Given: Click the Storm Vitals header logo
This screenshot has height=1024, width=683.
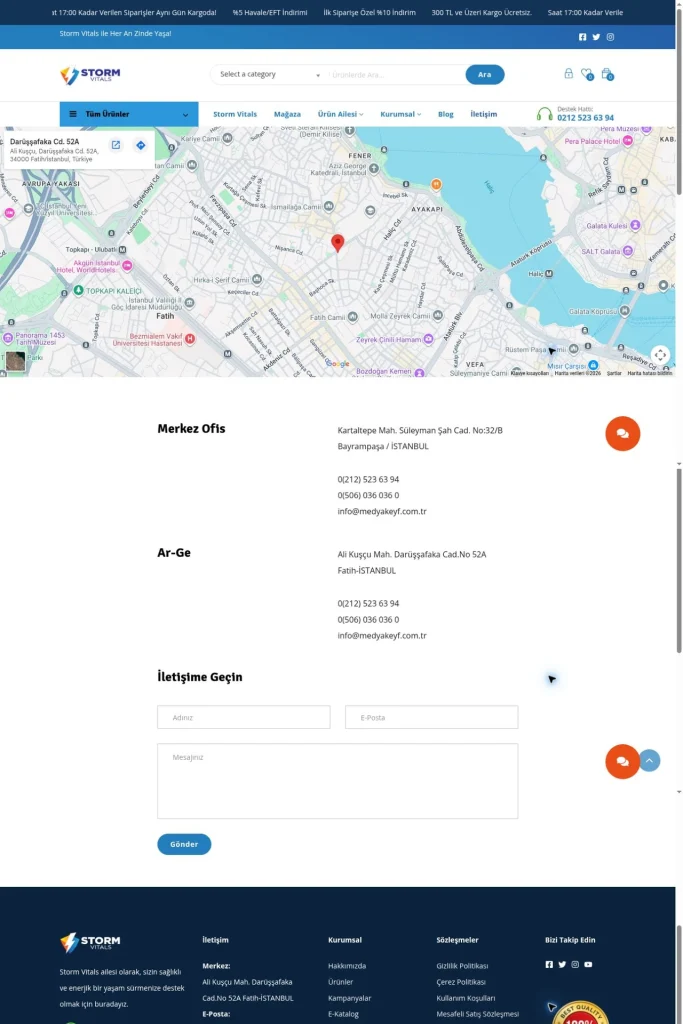Looking at the screenshot, I should pos(90,75).
